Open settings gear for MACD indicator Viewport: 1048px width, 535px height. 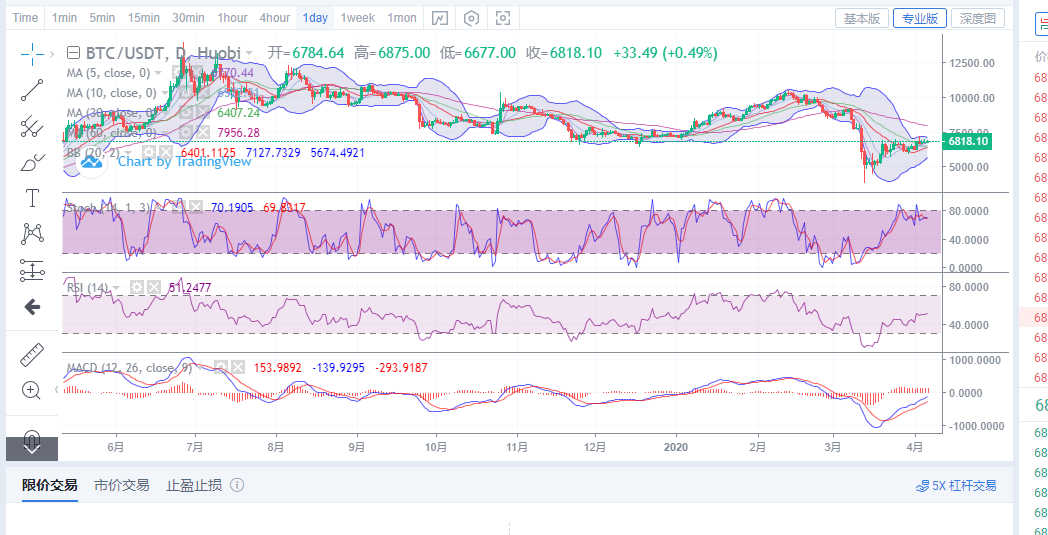coord(221,367)
